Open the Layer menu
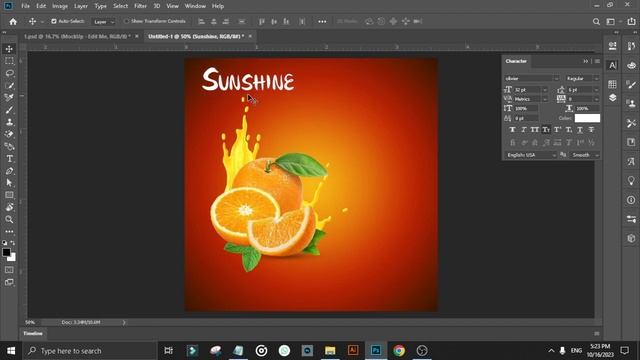 coord(81,6)
